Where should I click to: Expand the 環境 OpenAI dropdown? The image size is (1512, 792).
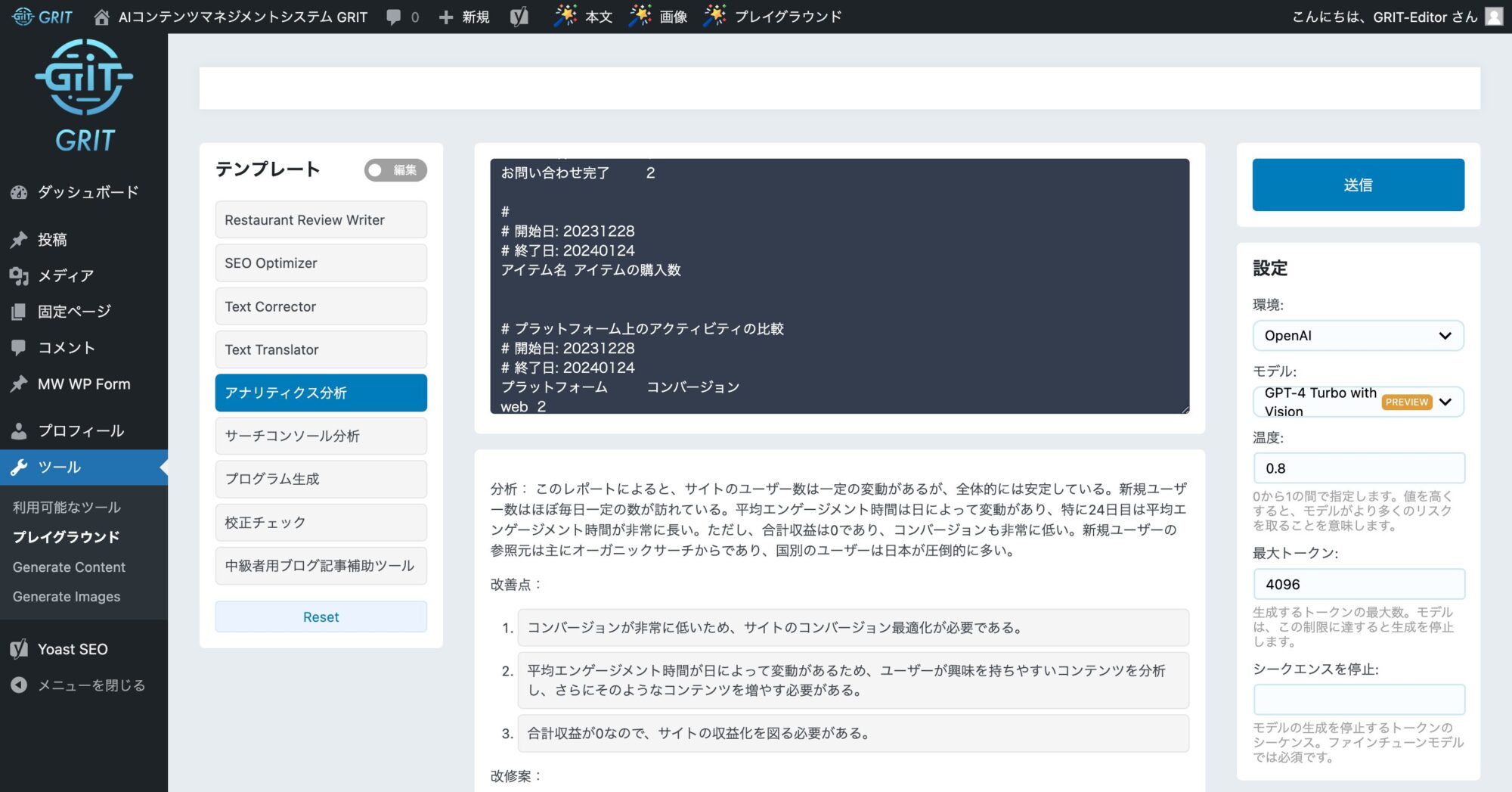point(1358,336)
